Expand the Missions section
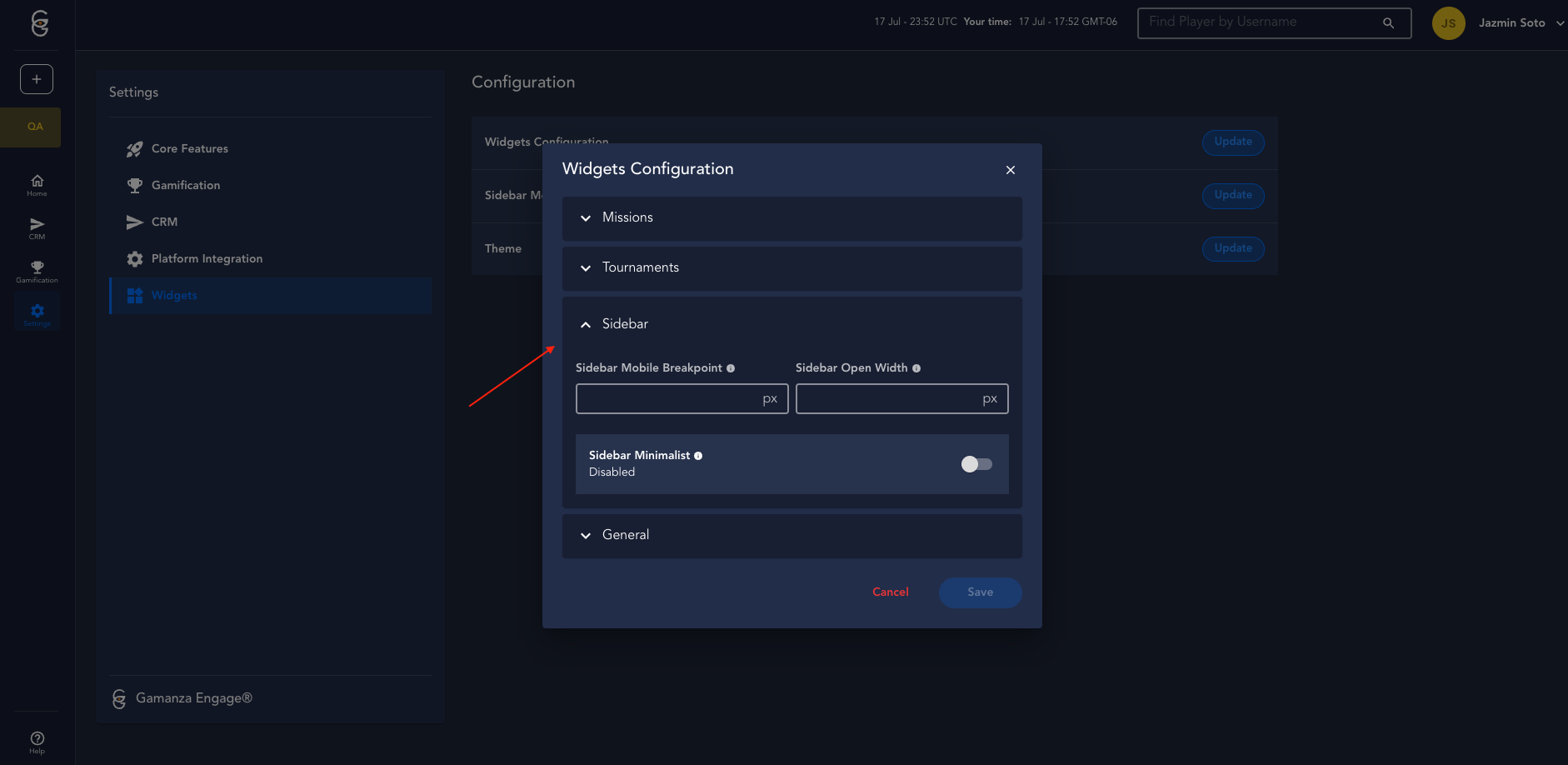This screenshot has width=1568, height=765. pyautogui.click(x=791, y=218)
